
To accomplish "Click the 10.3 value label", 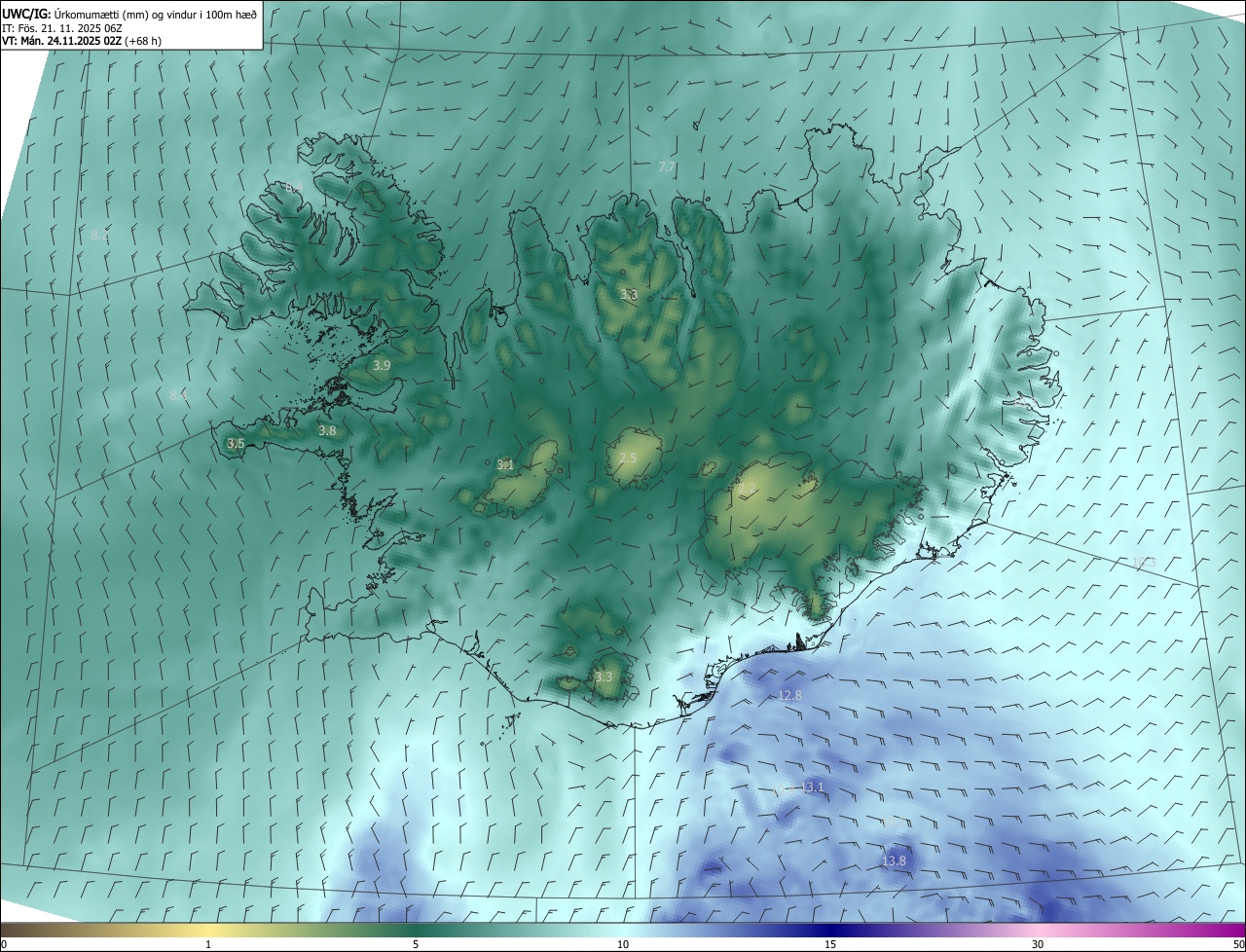I will click(1144, 562).
